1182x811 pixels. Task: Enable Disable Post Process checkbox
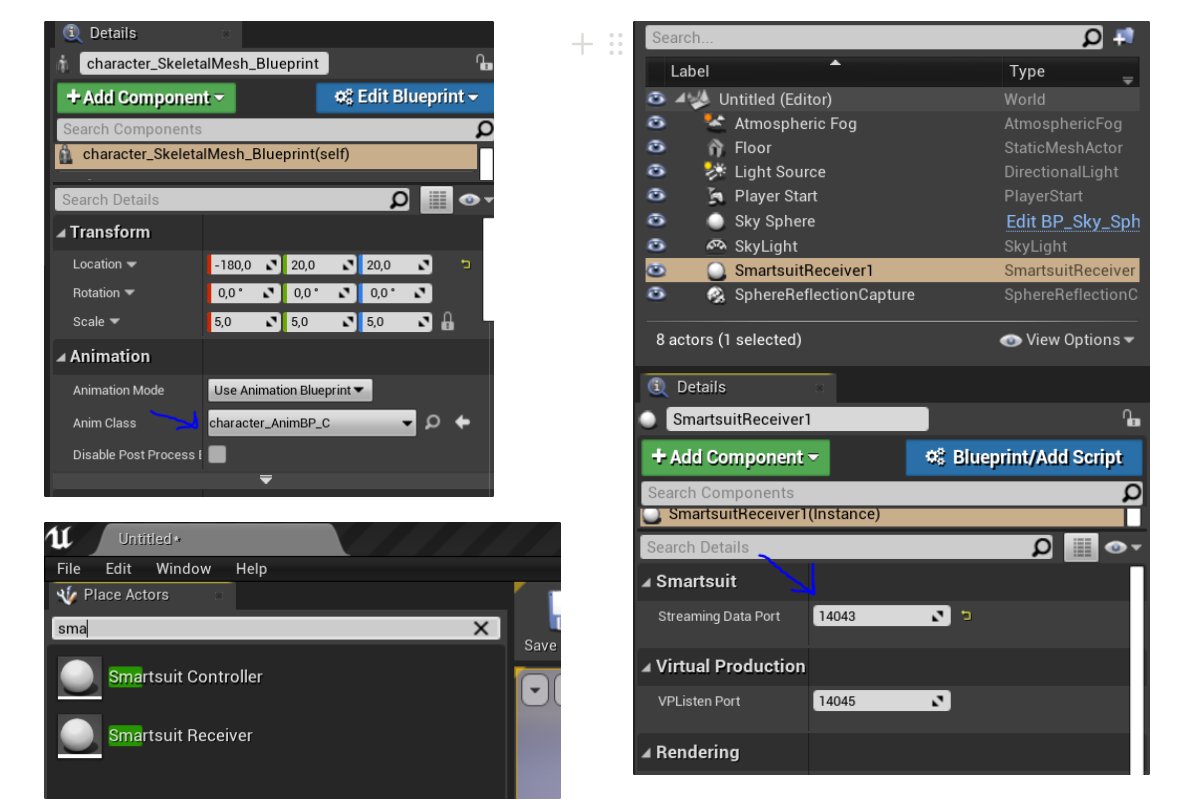point(217,454)
